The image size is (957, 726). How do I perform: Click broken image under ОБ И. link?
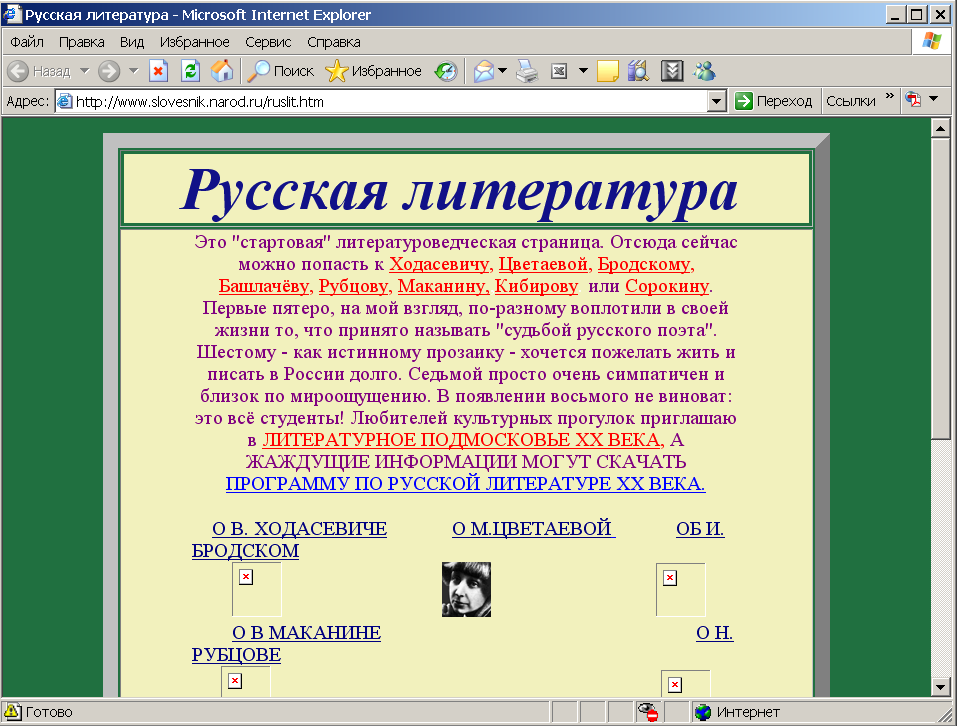(x=681, y=590)
